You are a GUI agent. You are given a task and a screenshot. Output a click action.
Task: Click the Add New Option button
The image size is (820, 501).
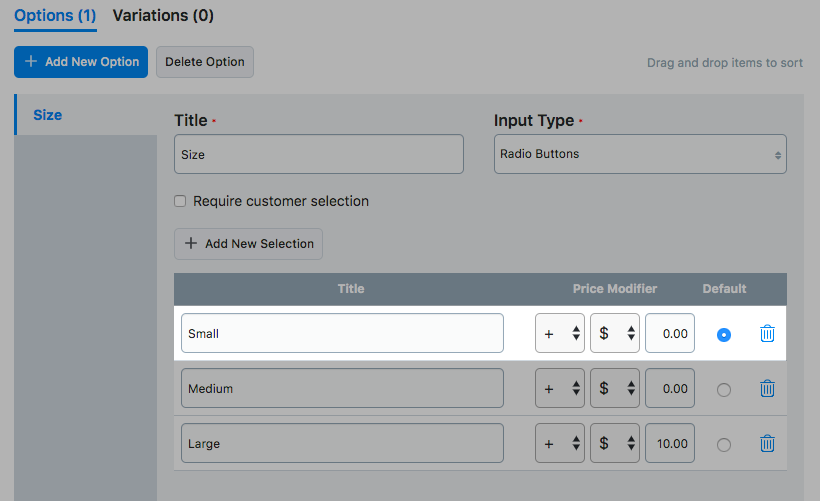tap(81, 62)
